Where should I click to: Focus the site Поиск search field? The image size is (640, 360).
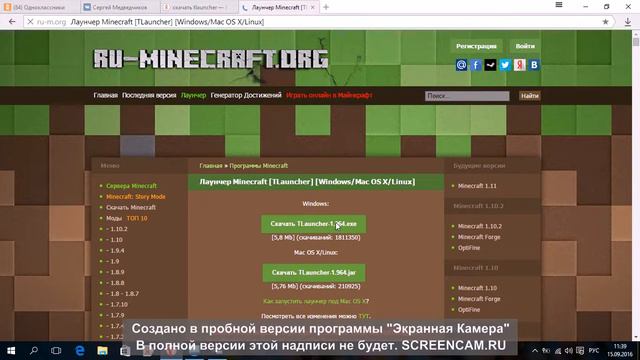pyautogui.click(x=467, y=96)
